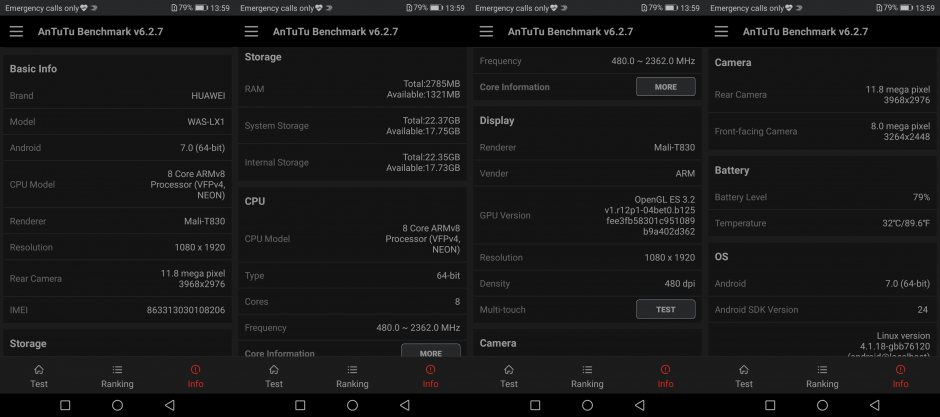Select CPU Type 64-bit row
The height and width of the screenshot is (417, 940).
point(352,276)
